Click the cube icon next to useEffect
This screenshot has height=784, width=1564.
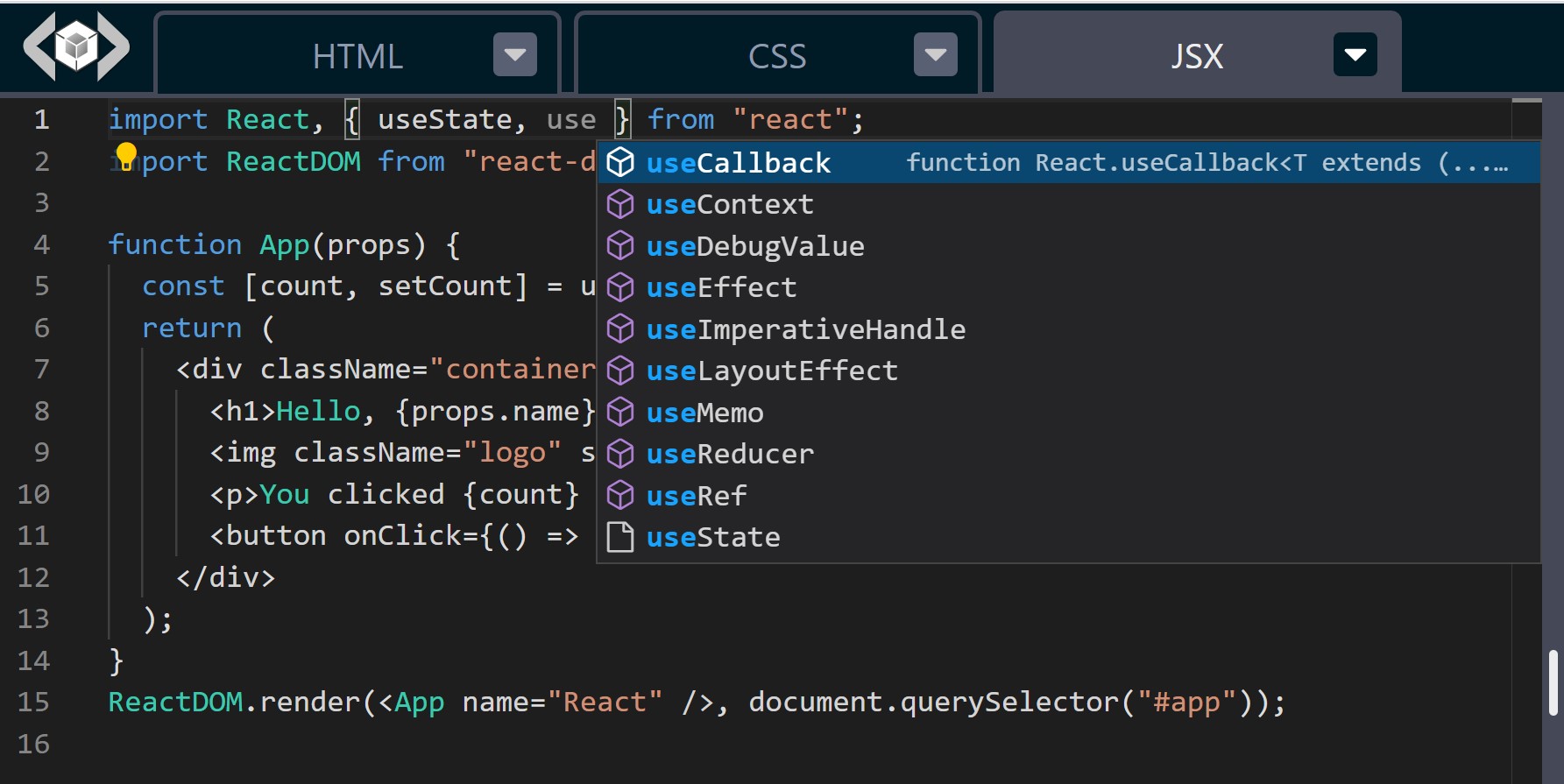point(620,287)
